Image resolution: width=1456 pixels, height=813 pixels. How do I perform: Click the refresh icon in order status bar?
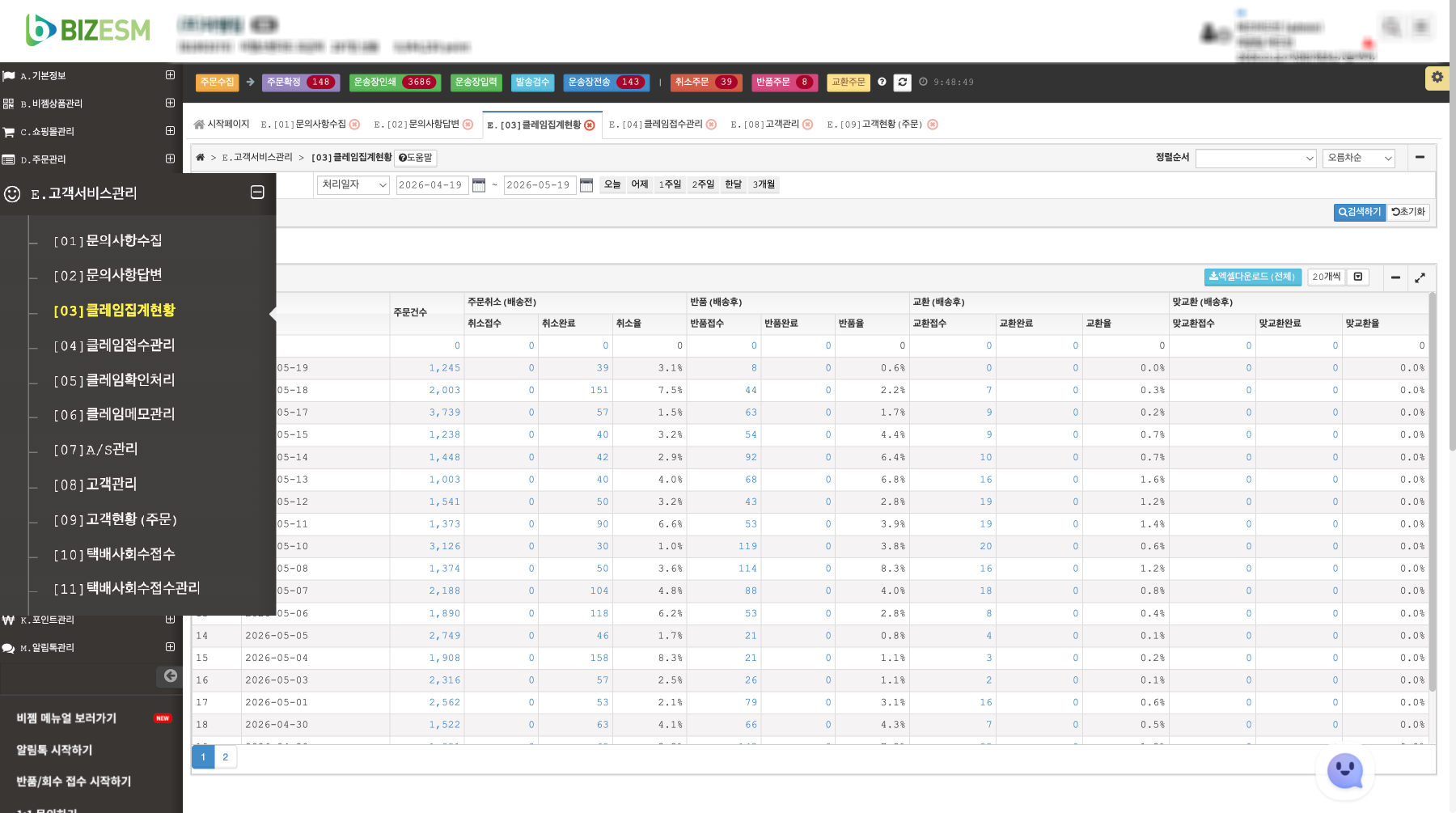[903, 83]
